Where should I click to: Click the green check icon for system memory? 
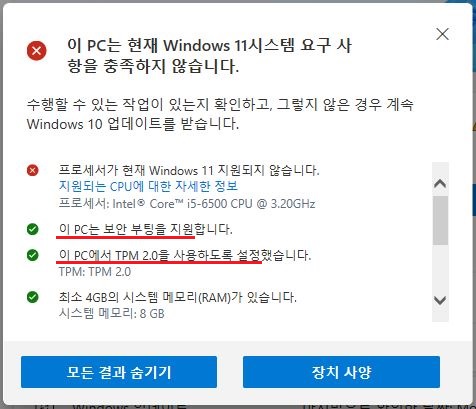[33, 297]
